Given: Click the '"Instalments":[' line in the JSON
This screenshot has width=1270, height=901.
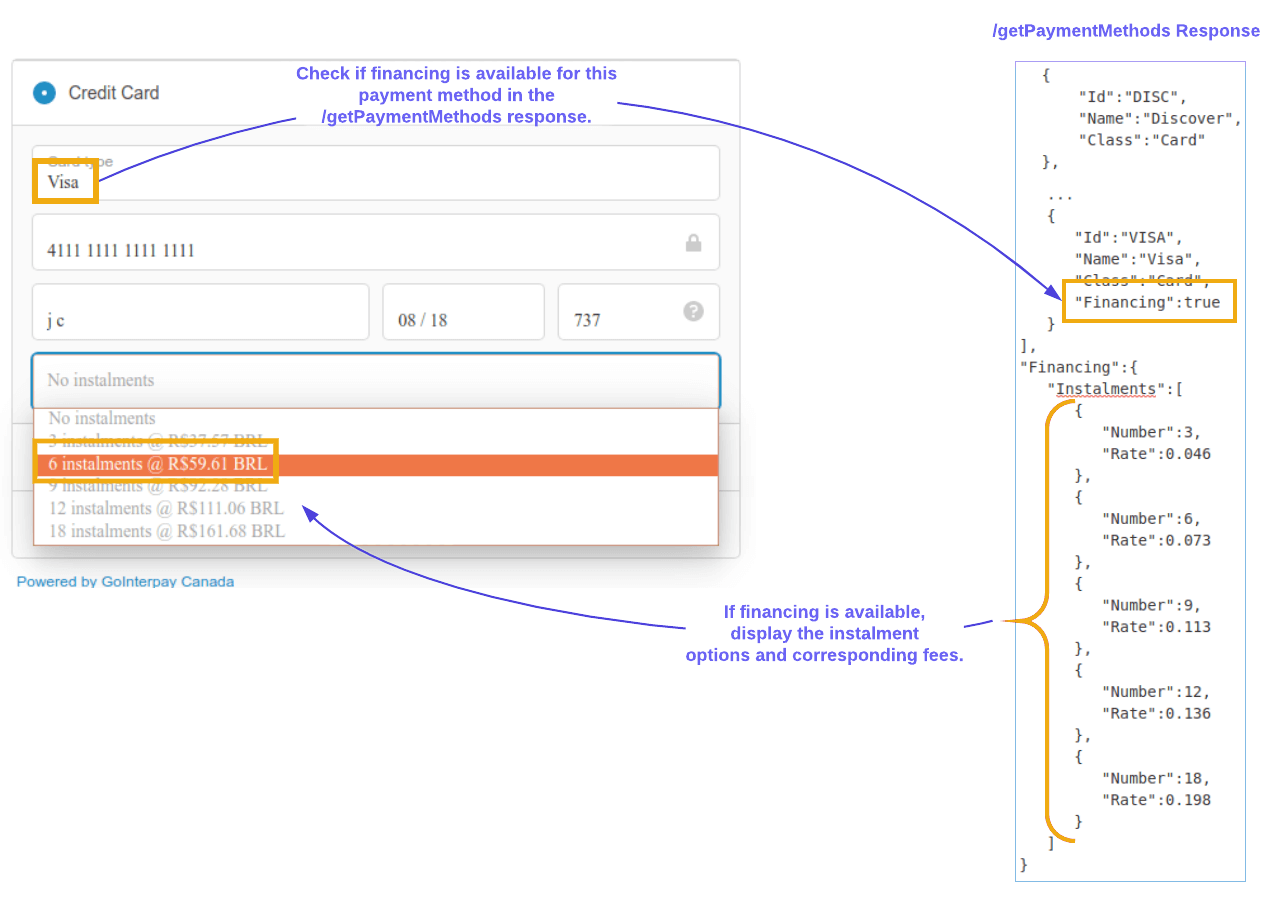Looking at the screenshot, I should [x=1115, y=389].
